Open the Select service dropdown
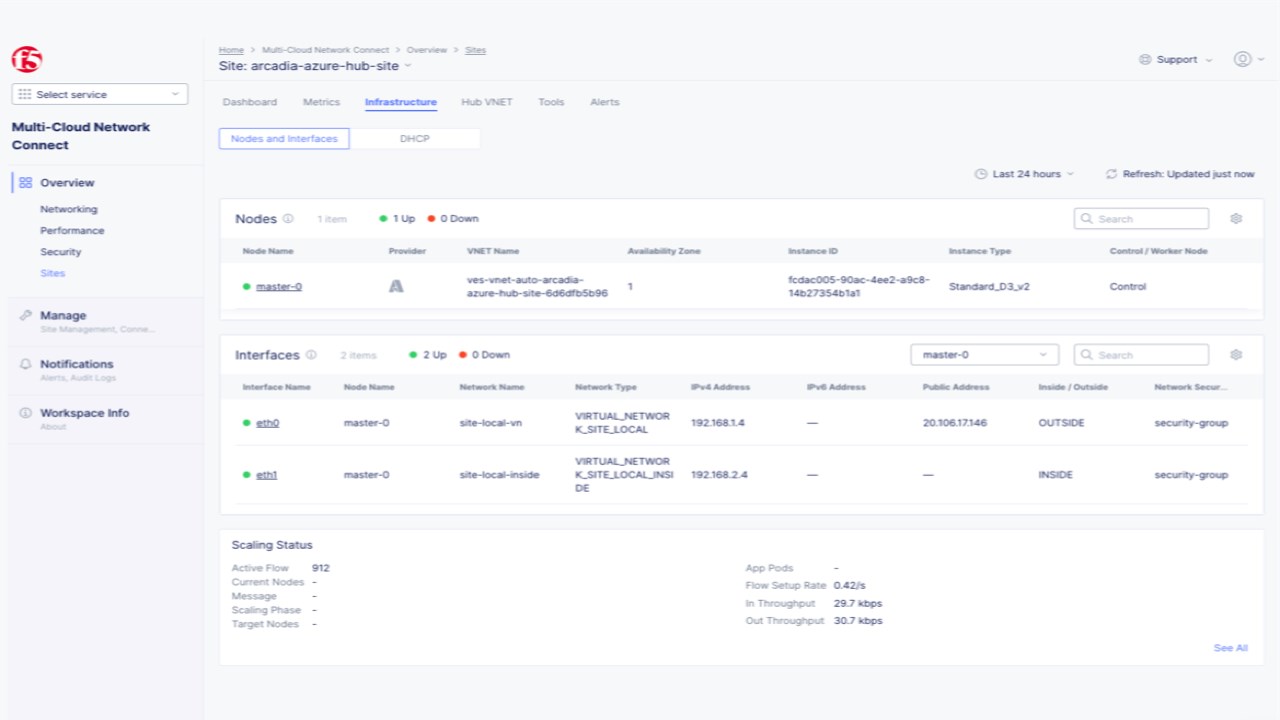Viewport: 1280px width, 720px height. [100, 94]
